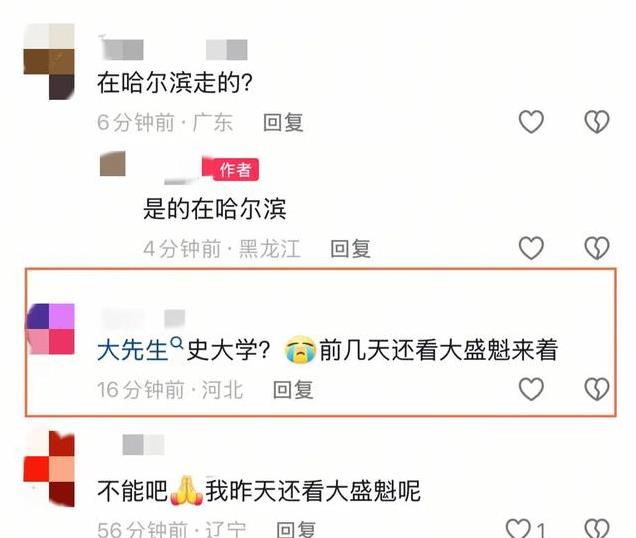Open the Guangdong commenter's avatar
This screenshot has width=636, height=538.
(49, 61)
